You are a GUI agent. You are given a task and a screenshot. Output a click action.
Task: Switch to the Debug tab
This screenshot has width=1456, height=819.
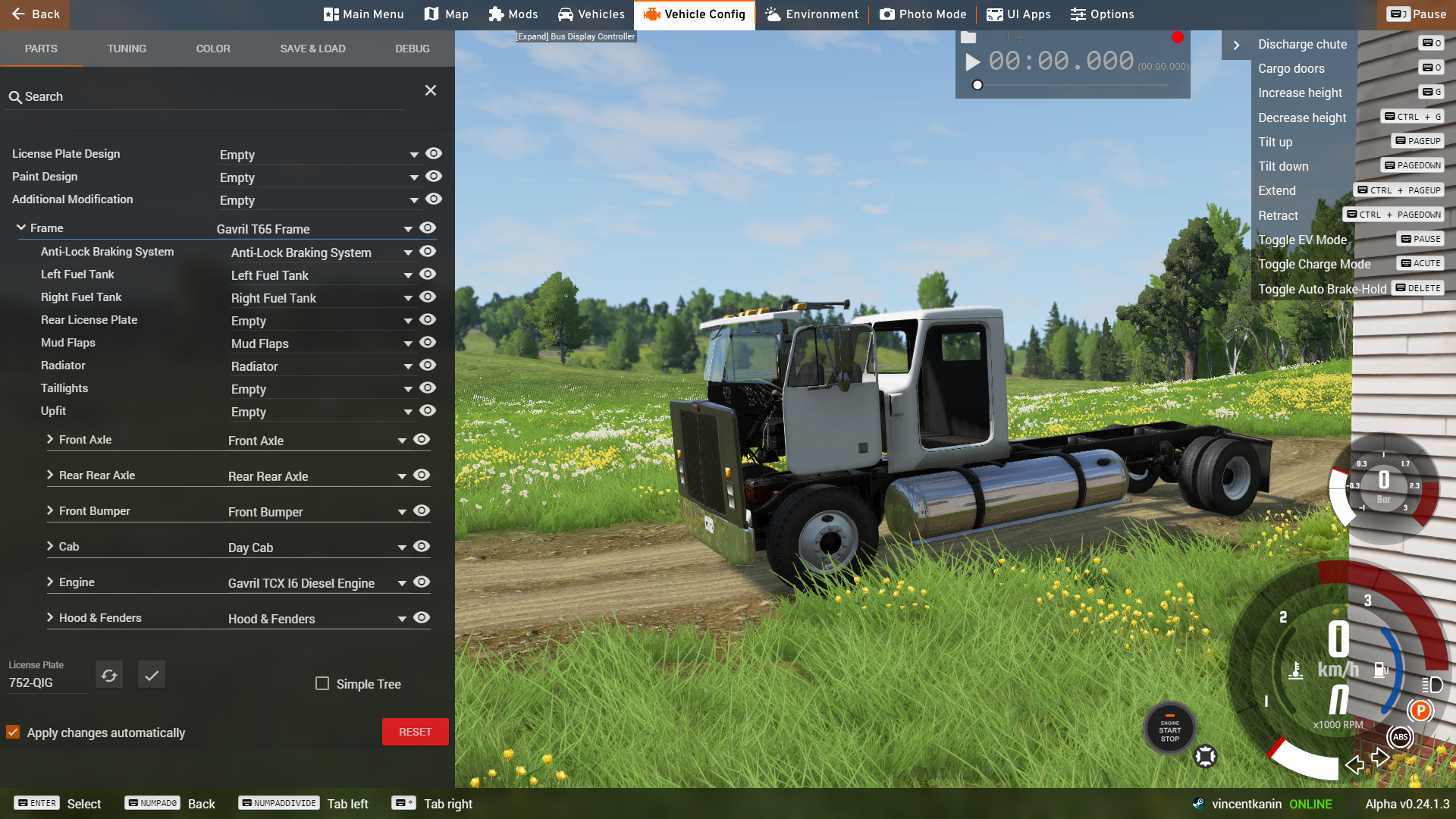(413, 49)
